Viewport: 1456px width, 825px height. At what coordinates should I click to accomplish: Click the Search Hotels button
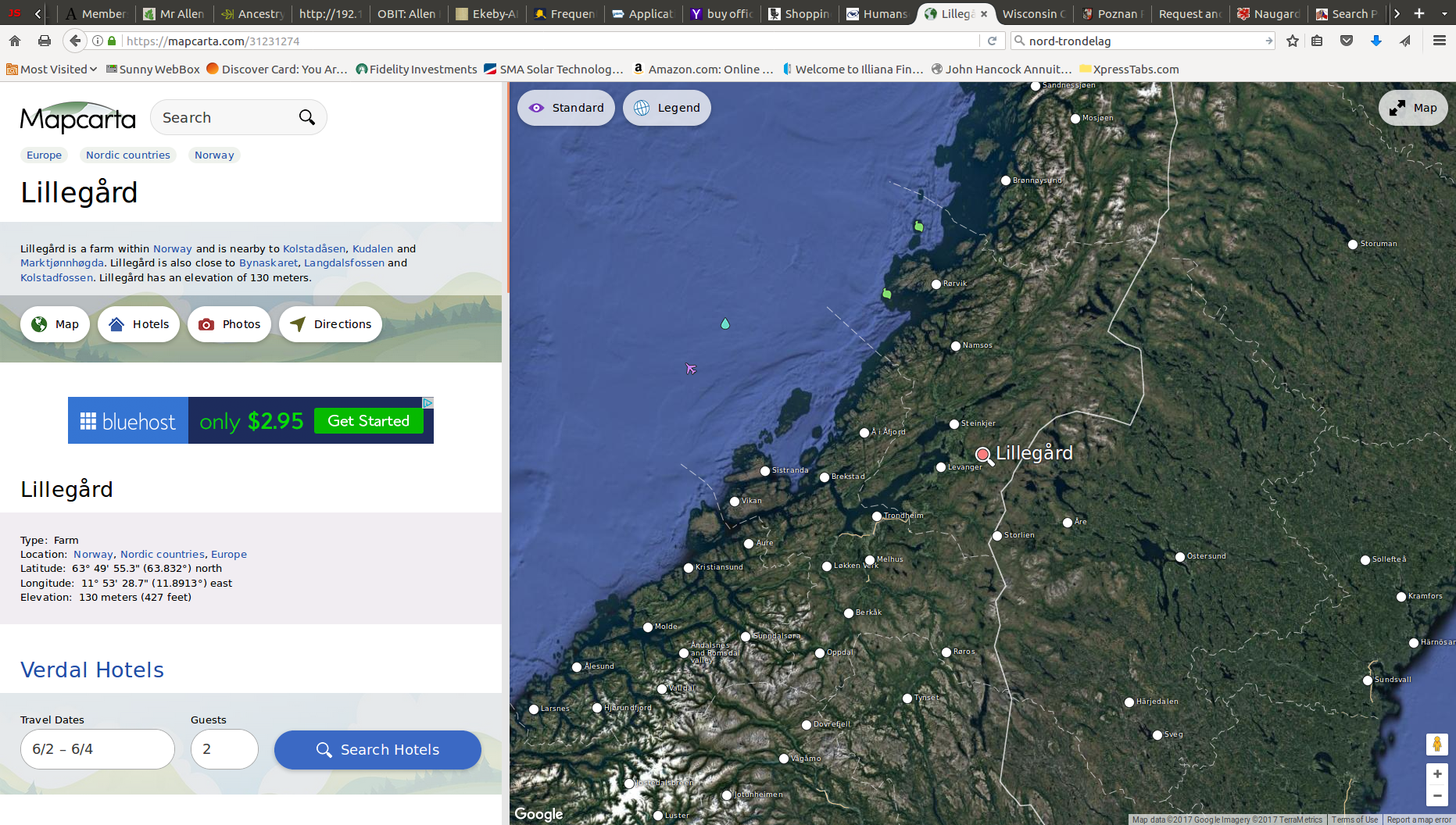(377, 750)
